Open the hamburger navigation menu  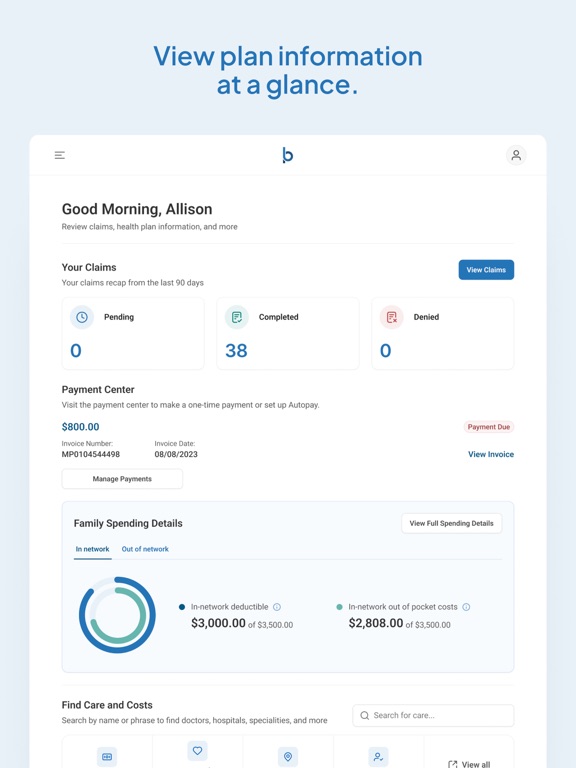point(60,155)
